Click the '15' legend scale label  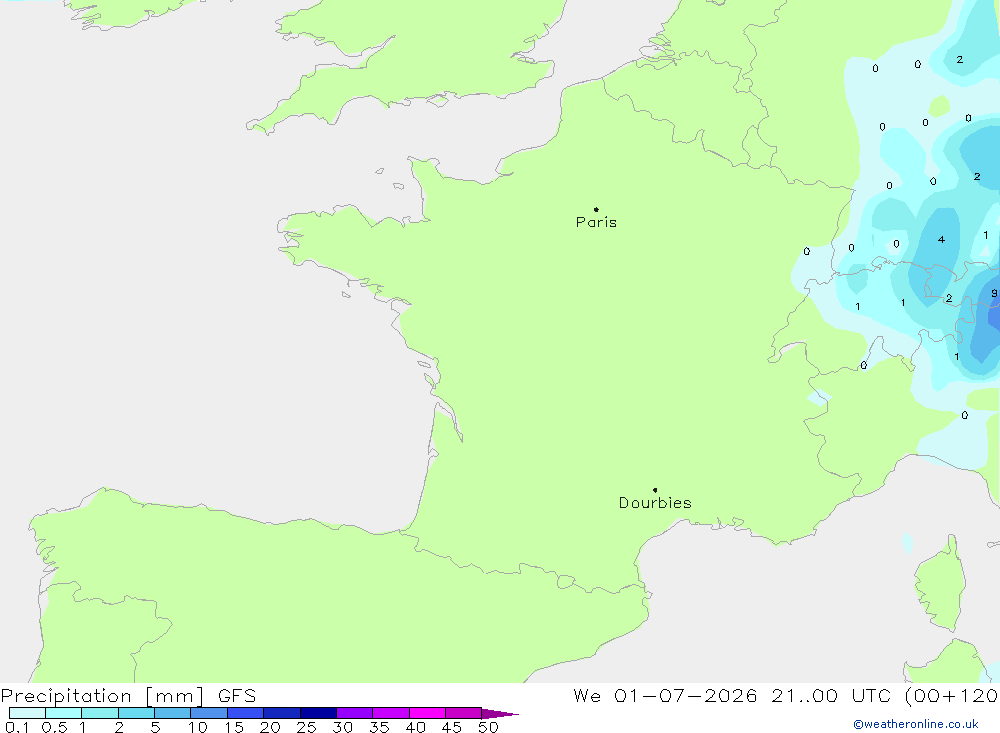click(x=234, y=727)
